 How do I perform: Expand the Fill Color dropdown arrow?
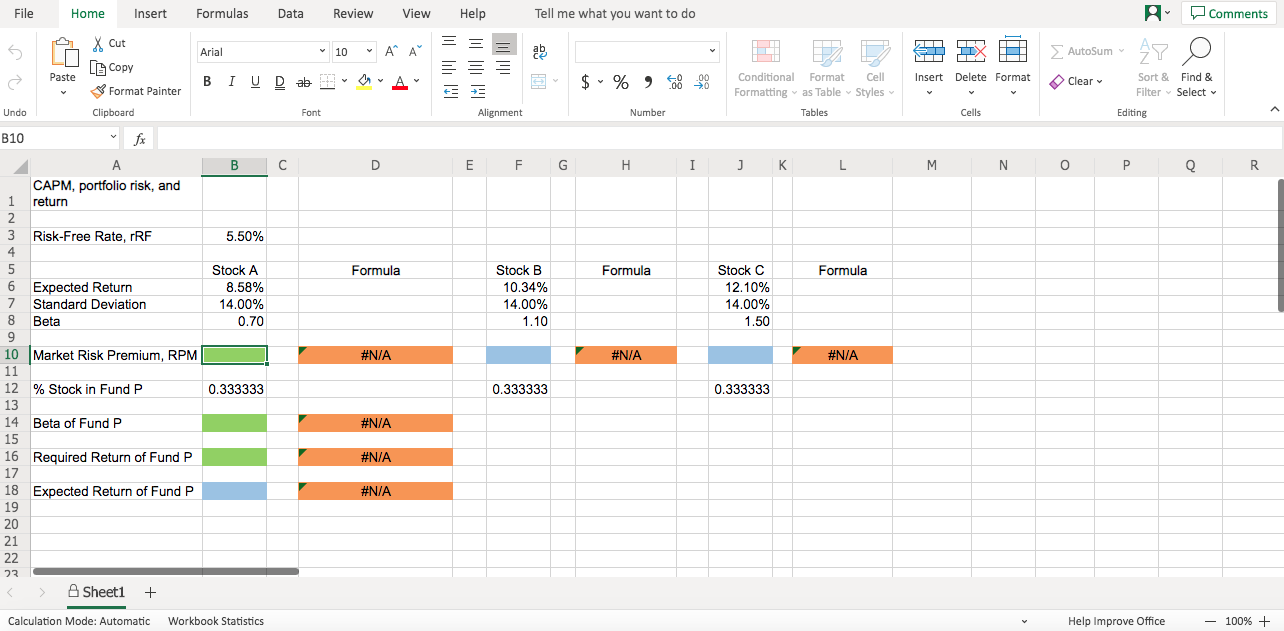pos(378,81)
